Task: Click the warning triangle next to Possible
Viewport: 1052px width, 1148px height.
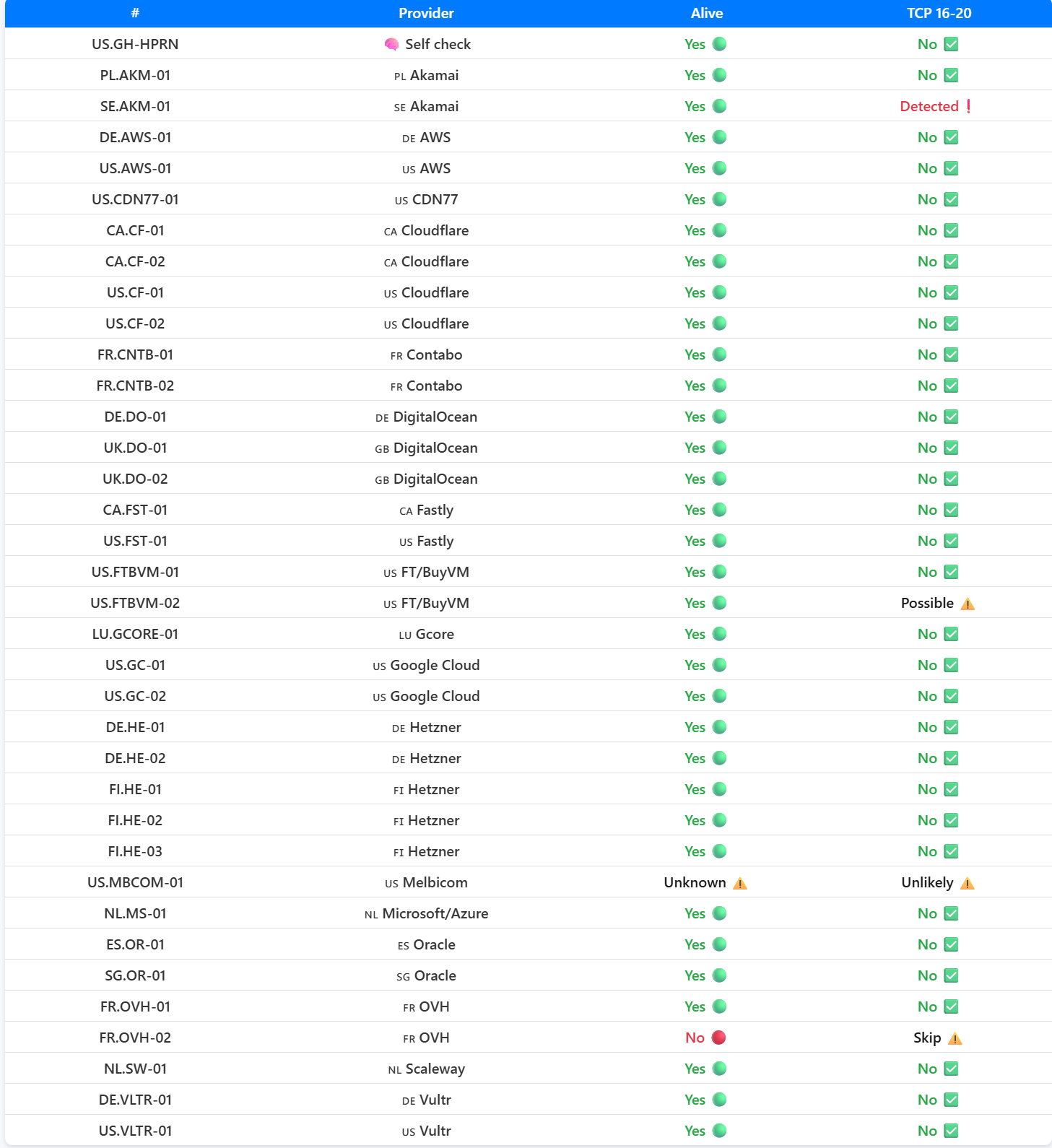Action: [968, 604]
